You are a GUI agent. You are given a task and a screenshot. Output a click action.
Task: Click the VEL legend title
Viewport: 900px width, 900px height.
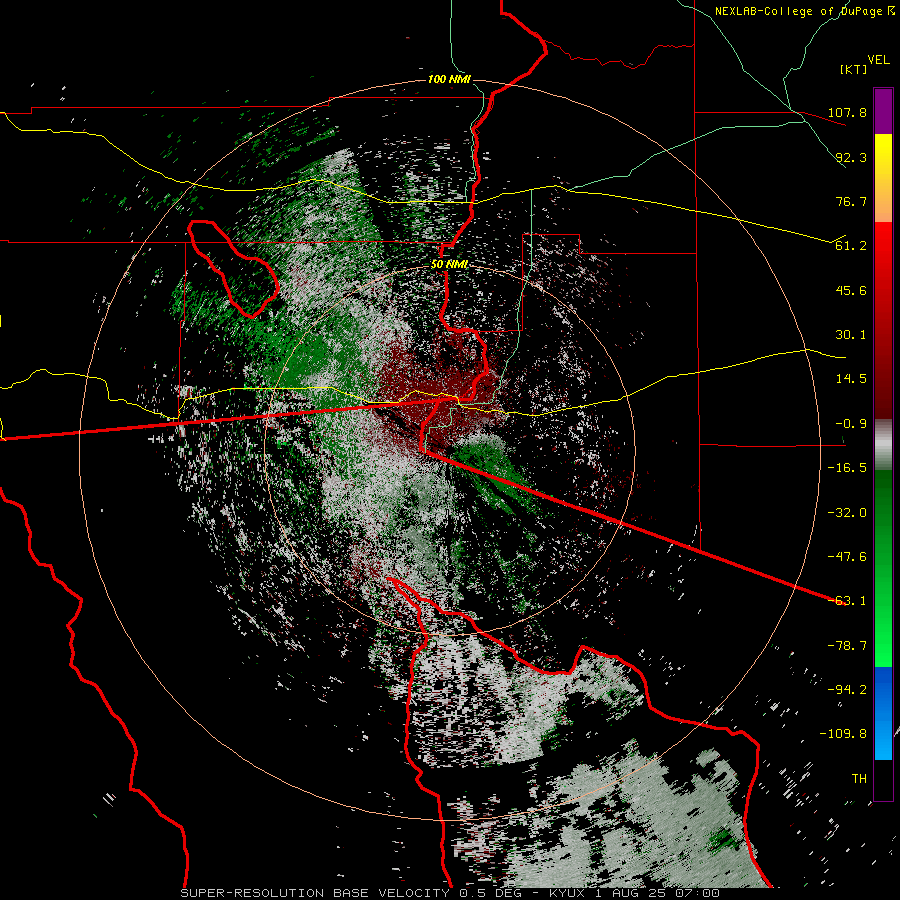(878, 60)
